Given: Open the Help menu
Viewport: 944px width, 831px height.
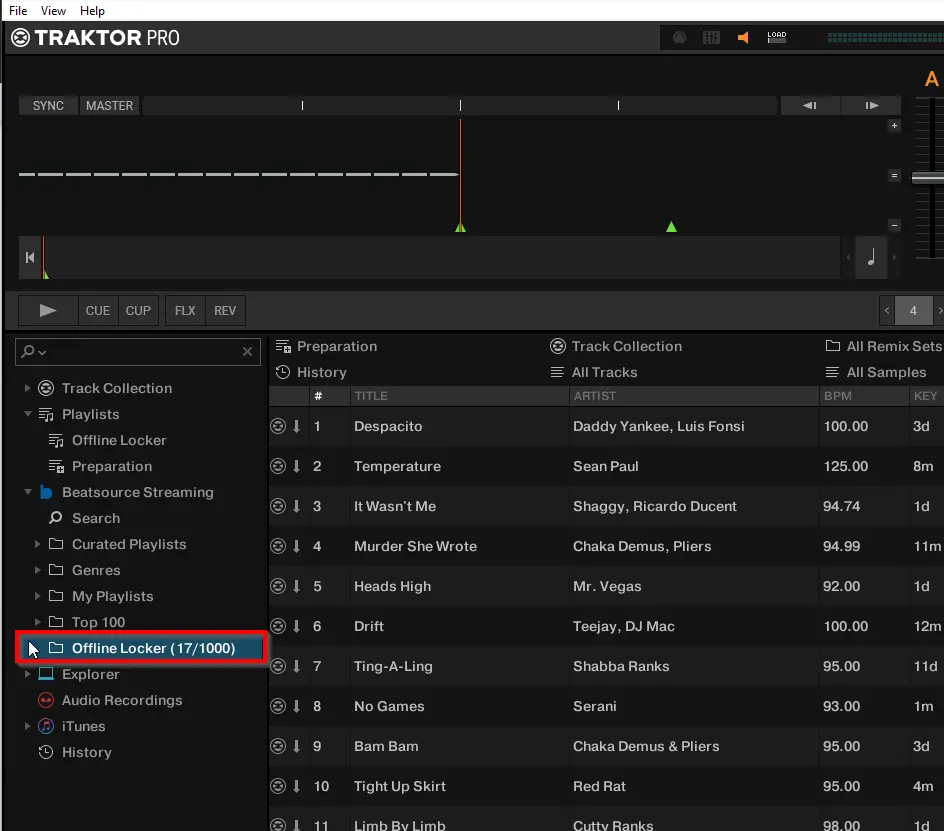Looking at the screenshot, I should tap(92, 11).
